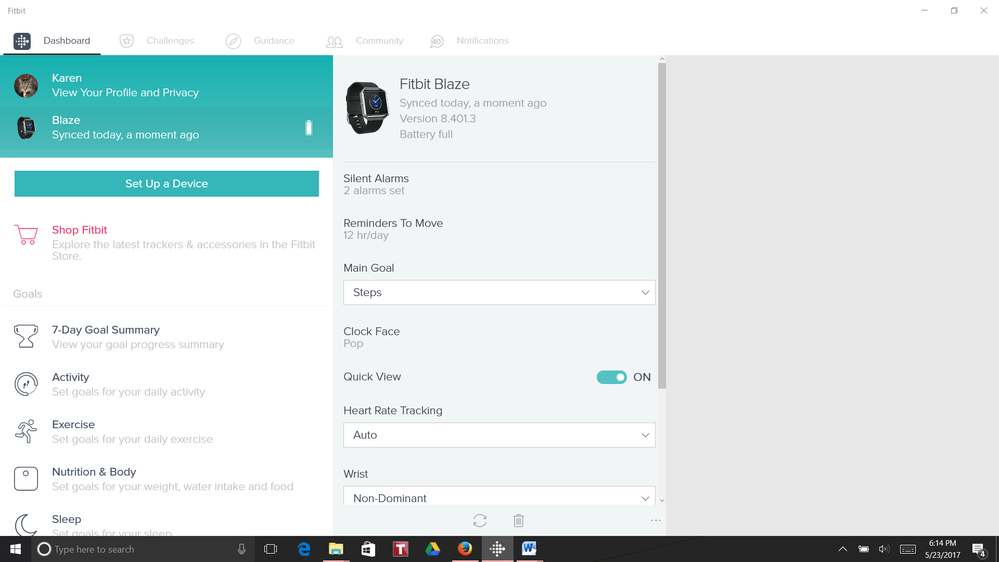Open the more options ellipsis menu
The height and width of the screenshot is (562, 999).
pos(656,521)
